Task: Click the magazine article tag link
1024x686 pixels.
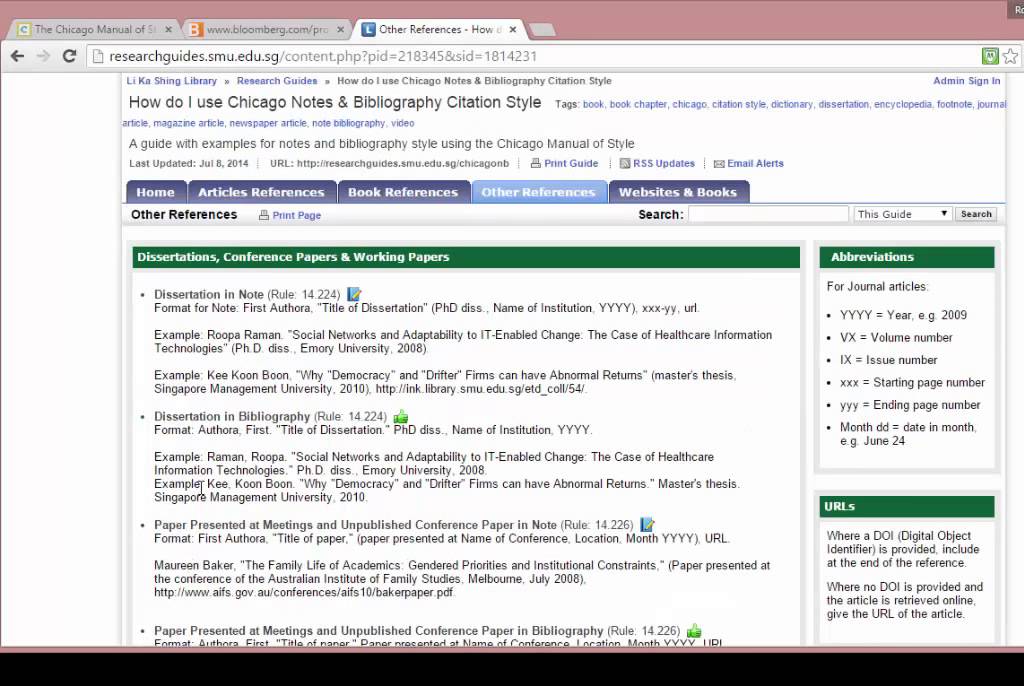Action: (x=189, y=123)
